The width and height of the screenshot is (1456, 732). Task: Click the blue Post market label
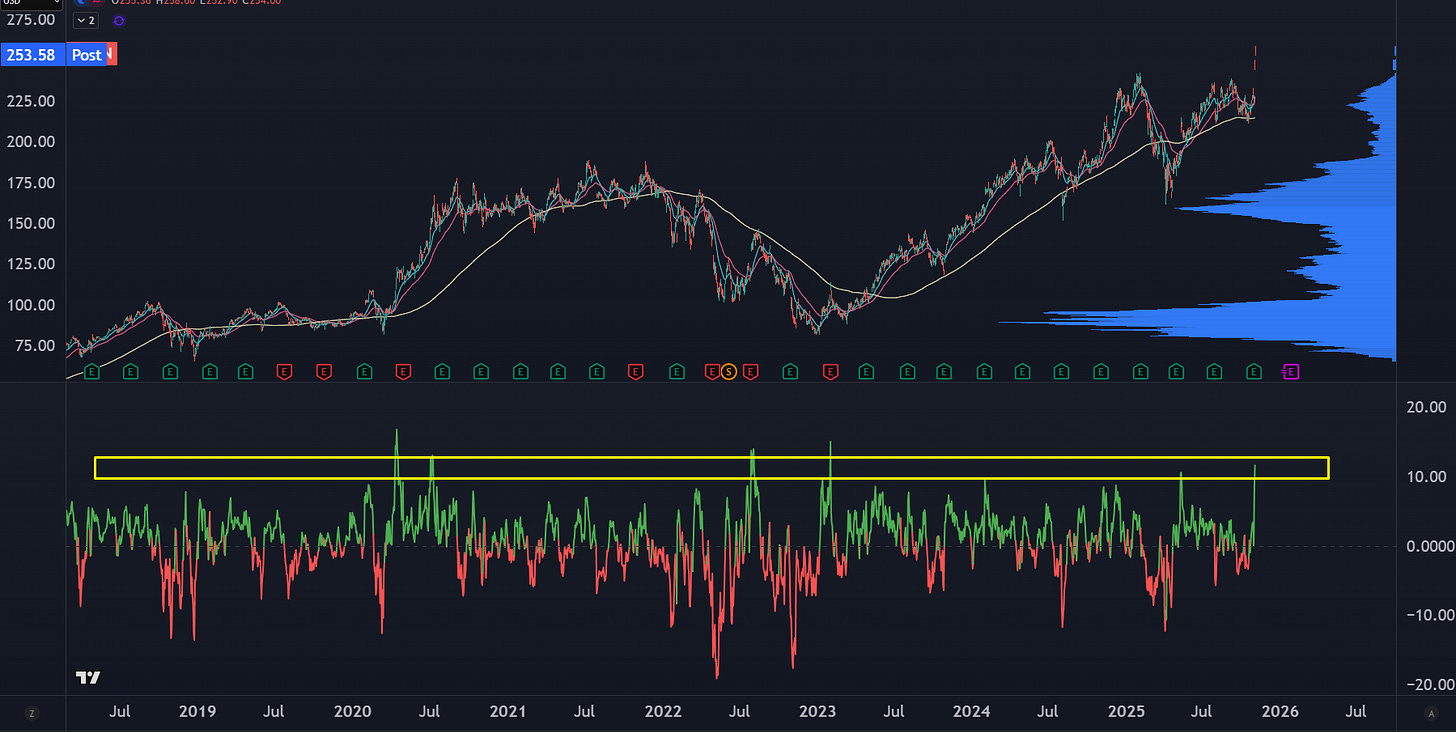coord(86,55)
